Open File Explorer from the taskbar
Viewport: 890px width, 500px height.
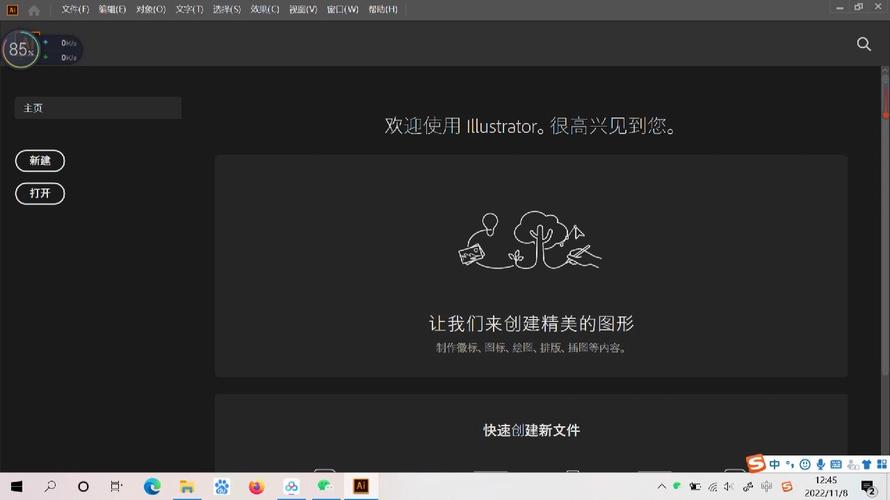pyautogui.click(x=186, y=487)
